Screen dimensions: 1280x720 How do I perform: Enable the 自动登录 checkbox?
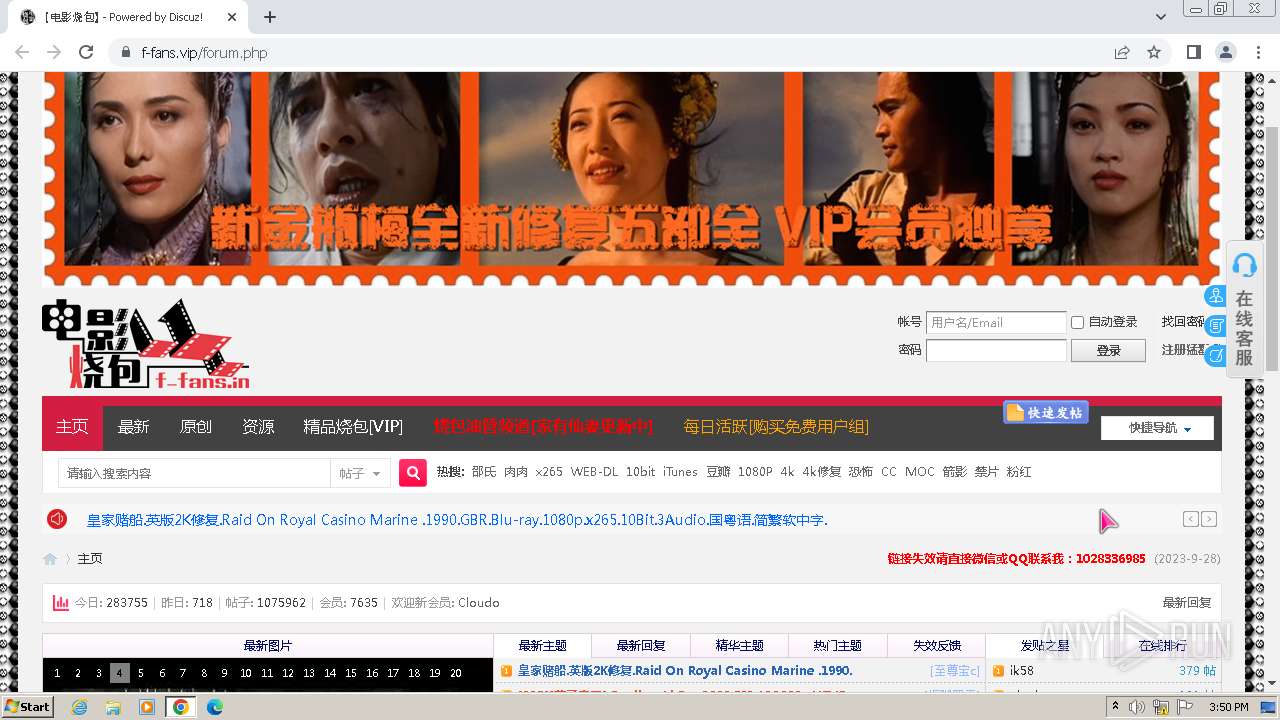pyautogui.click(x=1077, y=322)
